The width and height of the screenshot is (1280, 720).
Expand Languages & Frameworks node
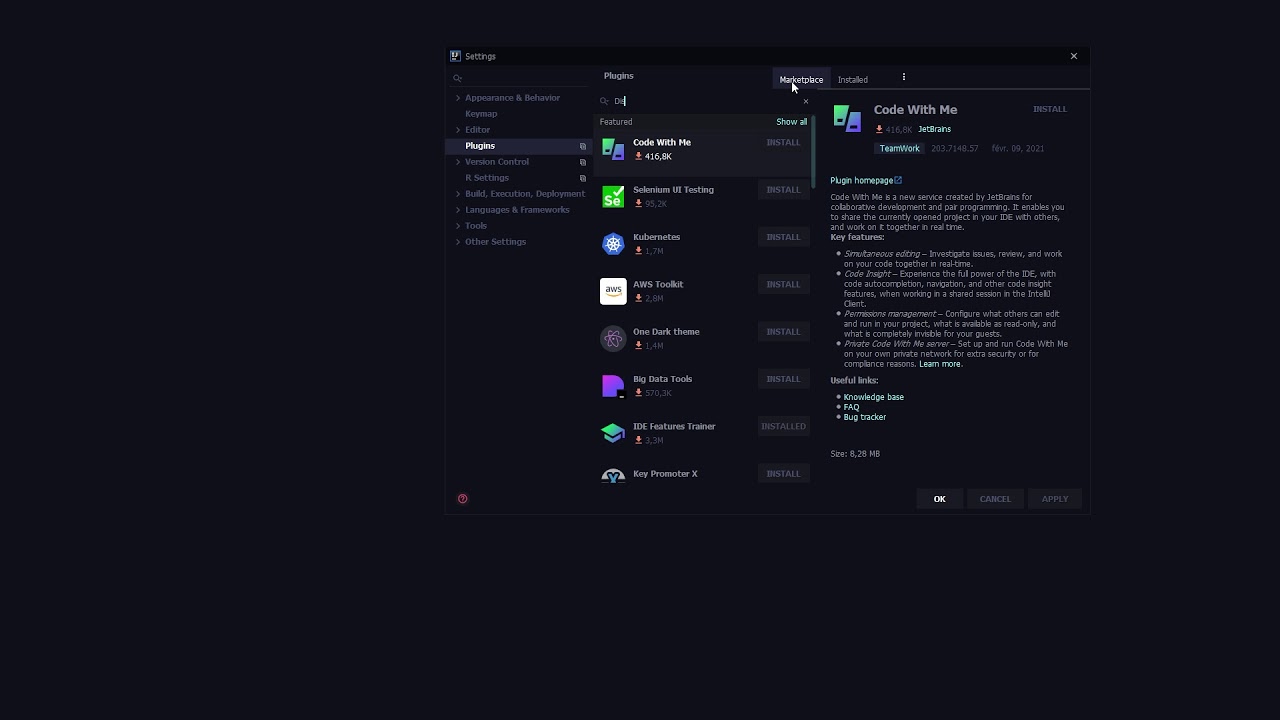point(458,210)
